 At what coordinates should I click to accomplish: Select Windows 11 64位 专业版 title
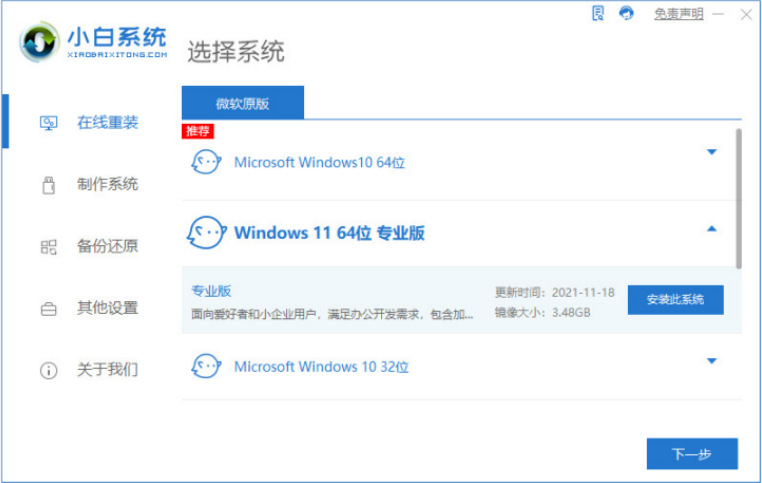click(329, 233)
